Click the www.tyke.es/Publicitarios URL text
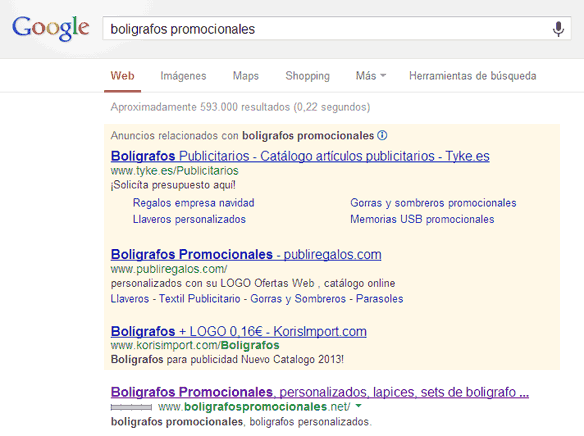This screenshot has width=584, height=436. (175, 171)
